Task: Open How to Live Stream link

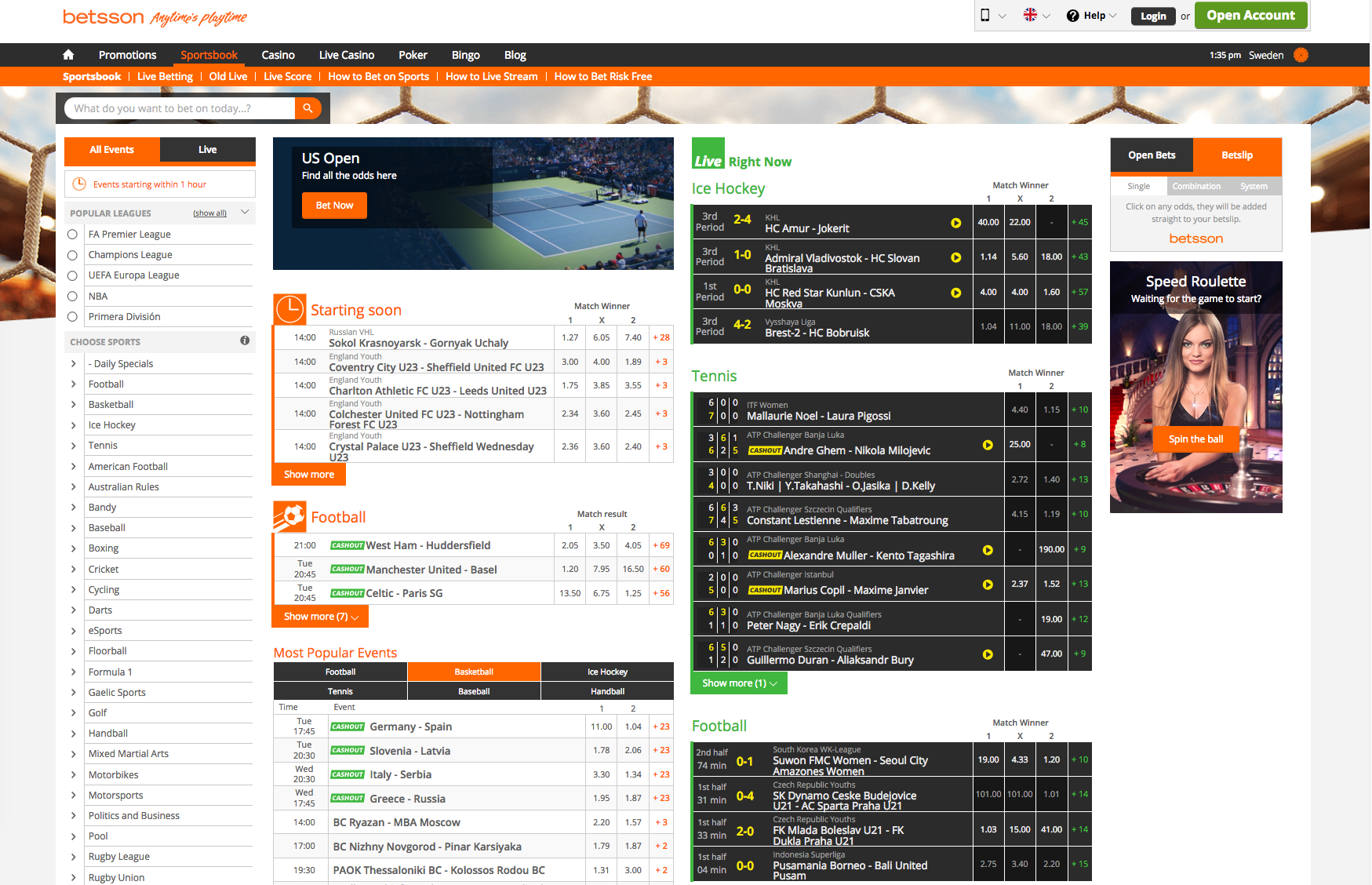Action: coord(491,76)
